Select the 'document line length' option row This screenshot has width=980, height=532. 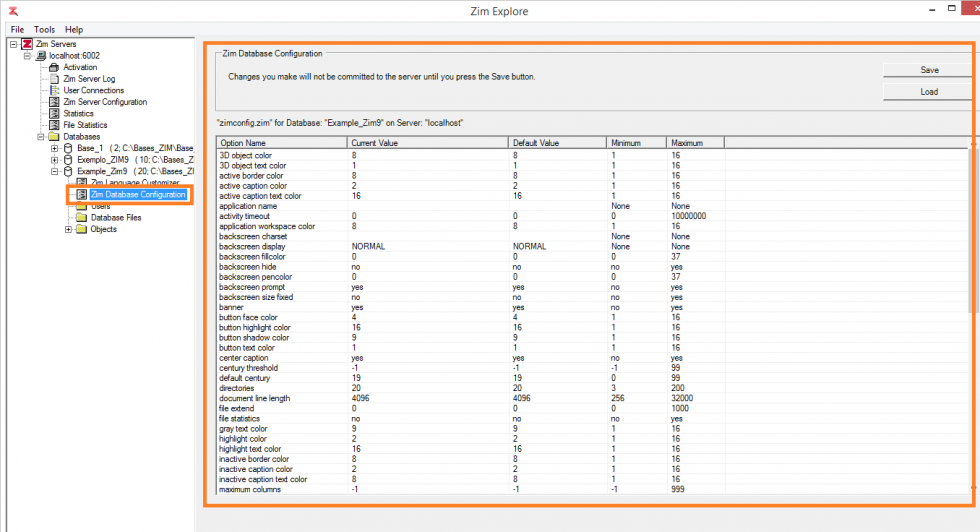[594, 398]
